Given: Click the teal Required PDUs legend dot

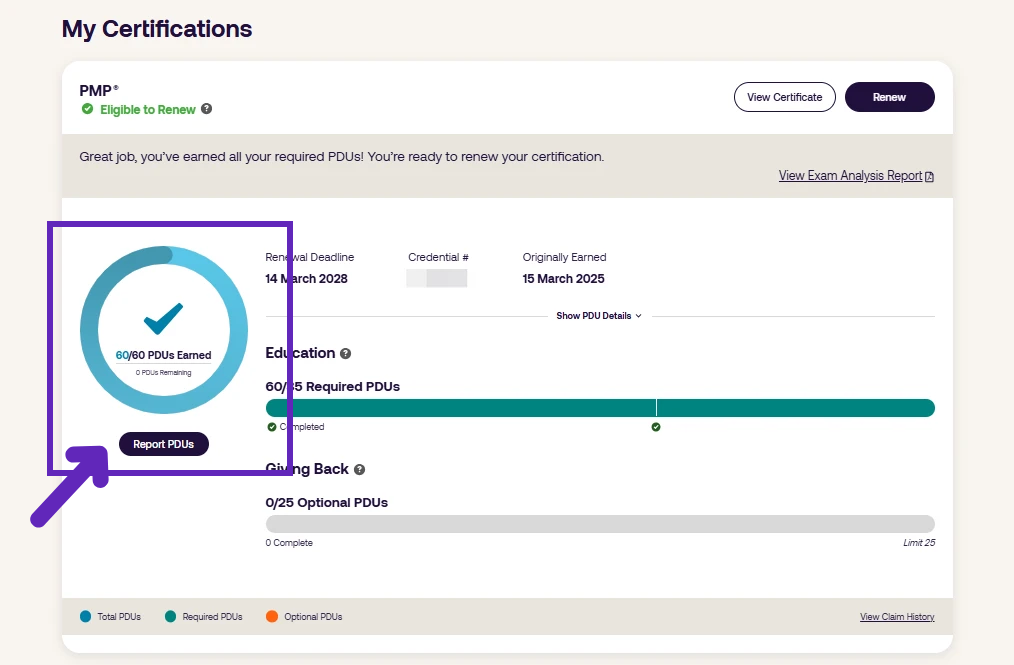Looking at the screenshot, I should pos(170,617).
